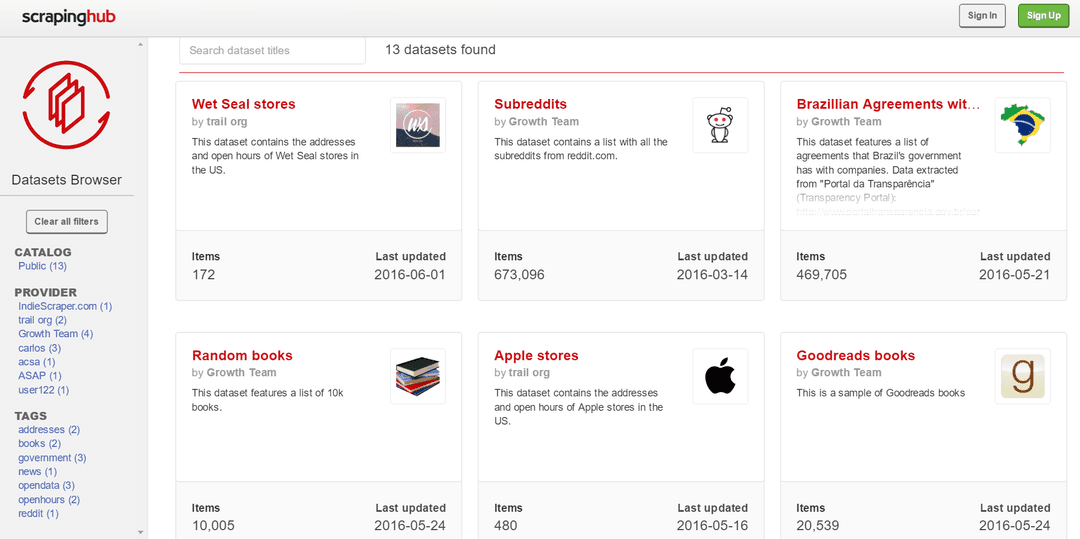Click the 20,539 items count
This screenshot has width=1080, height=539.
click(x=818, y=526)
